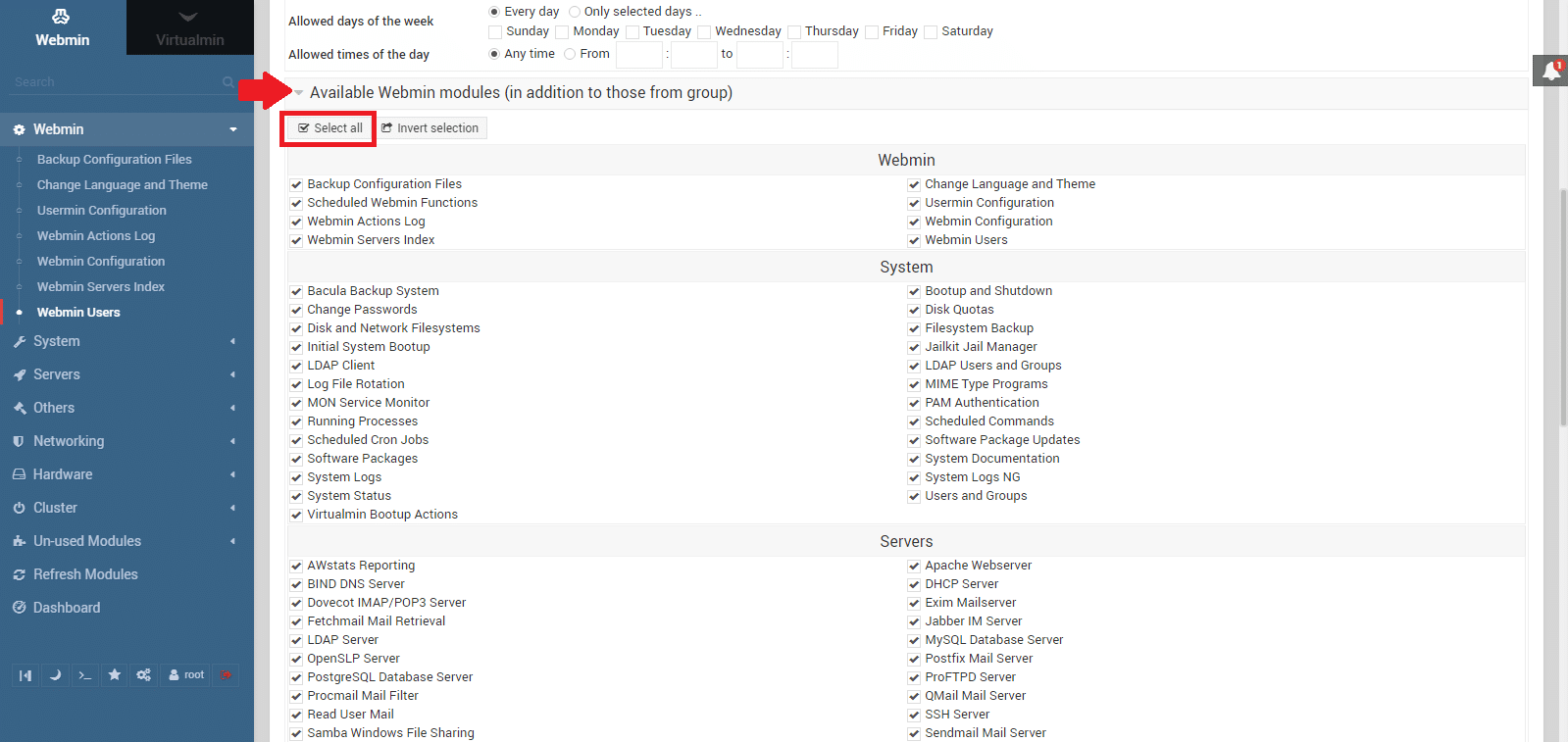Click the vertical page scrollbar
Image resolution: width=1568 pixels, height=742 pixels.
1562,308
